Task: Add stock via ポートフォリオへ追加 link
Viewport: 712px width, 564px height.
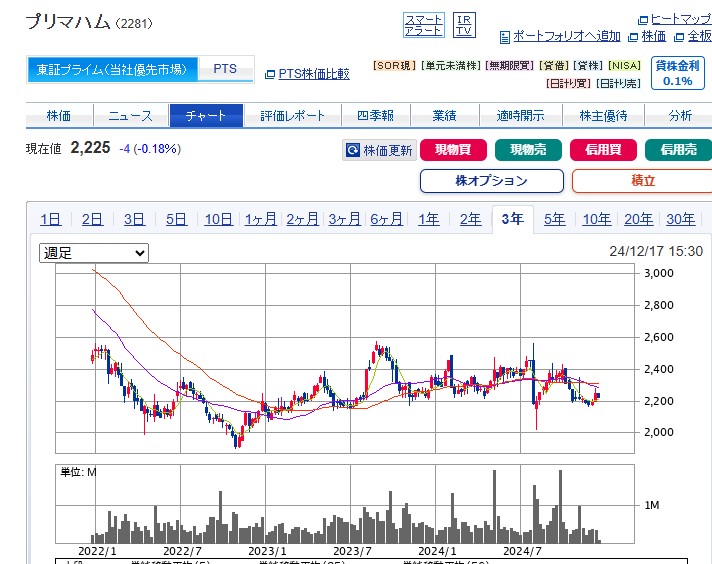Action: [x=567, y=36]
